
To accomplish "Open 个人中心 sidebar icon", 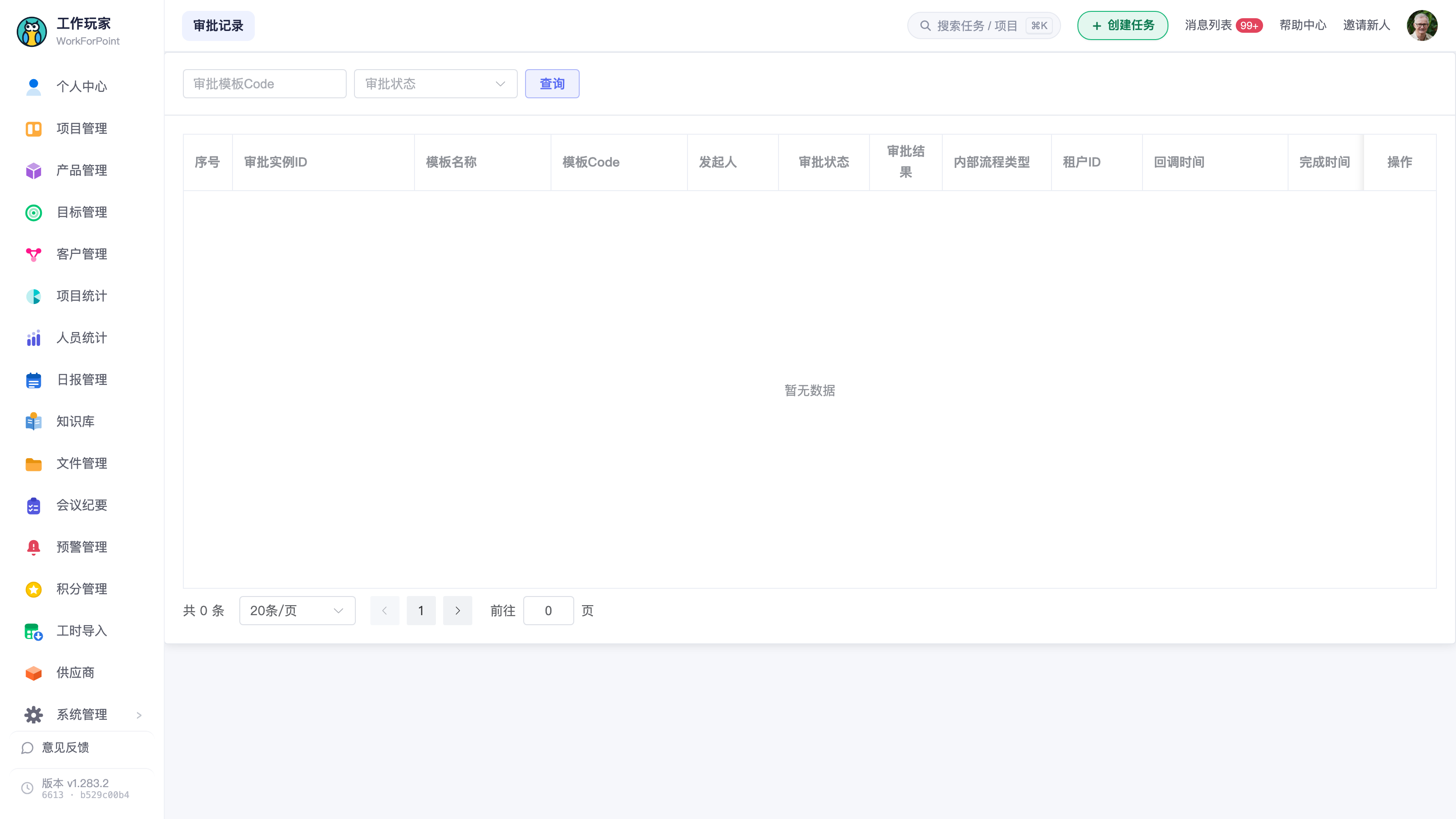I will (33, 86).
